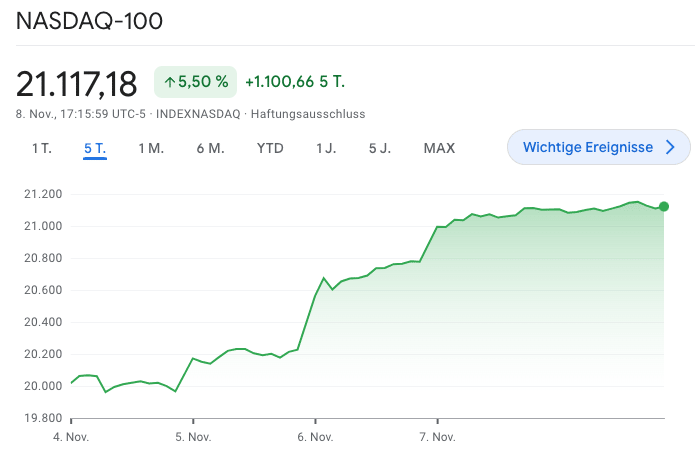Click the NASDAQ-100 title

[90, 21]
